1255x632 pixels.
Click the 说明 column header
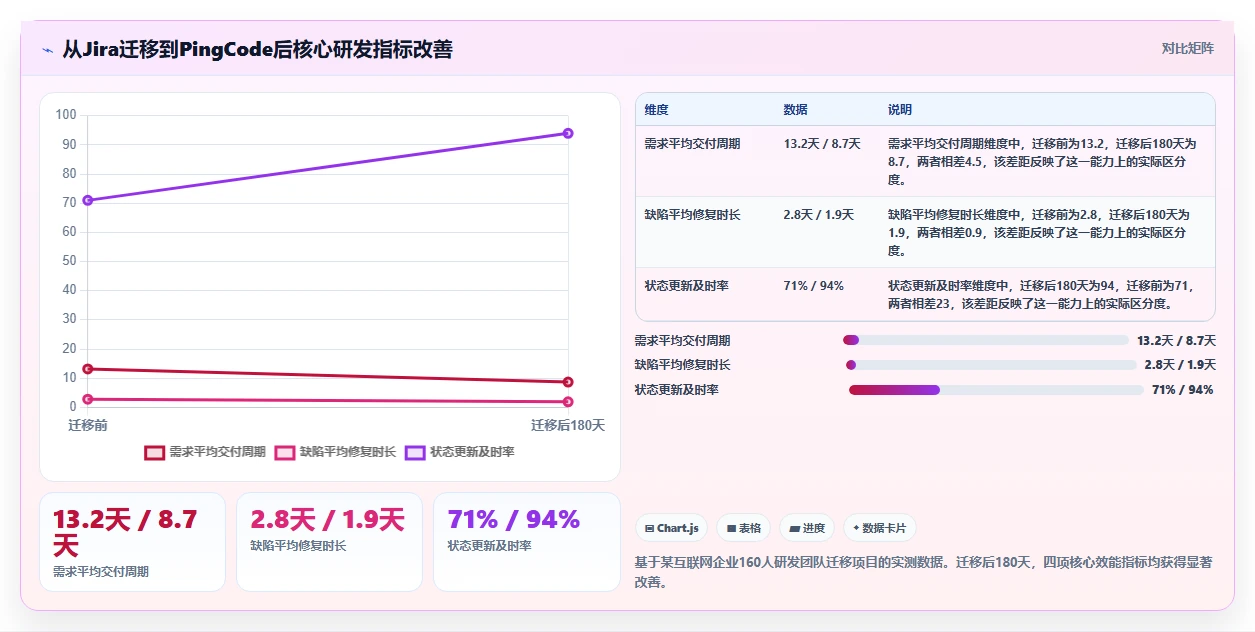pyautogui.click(x=900, y=110)
